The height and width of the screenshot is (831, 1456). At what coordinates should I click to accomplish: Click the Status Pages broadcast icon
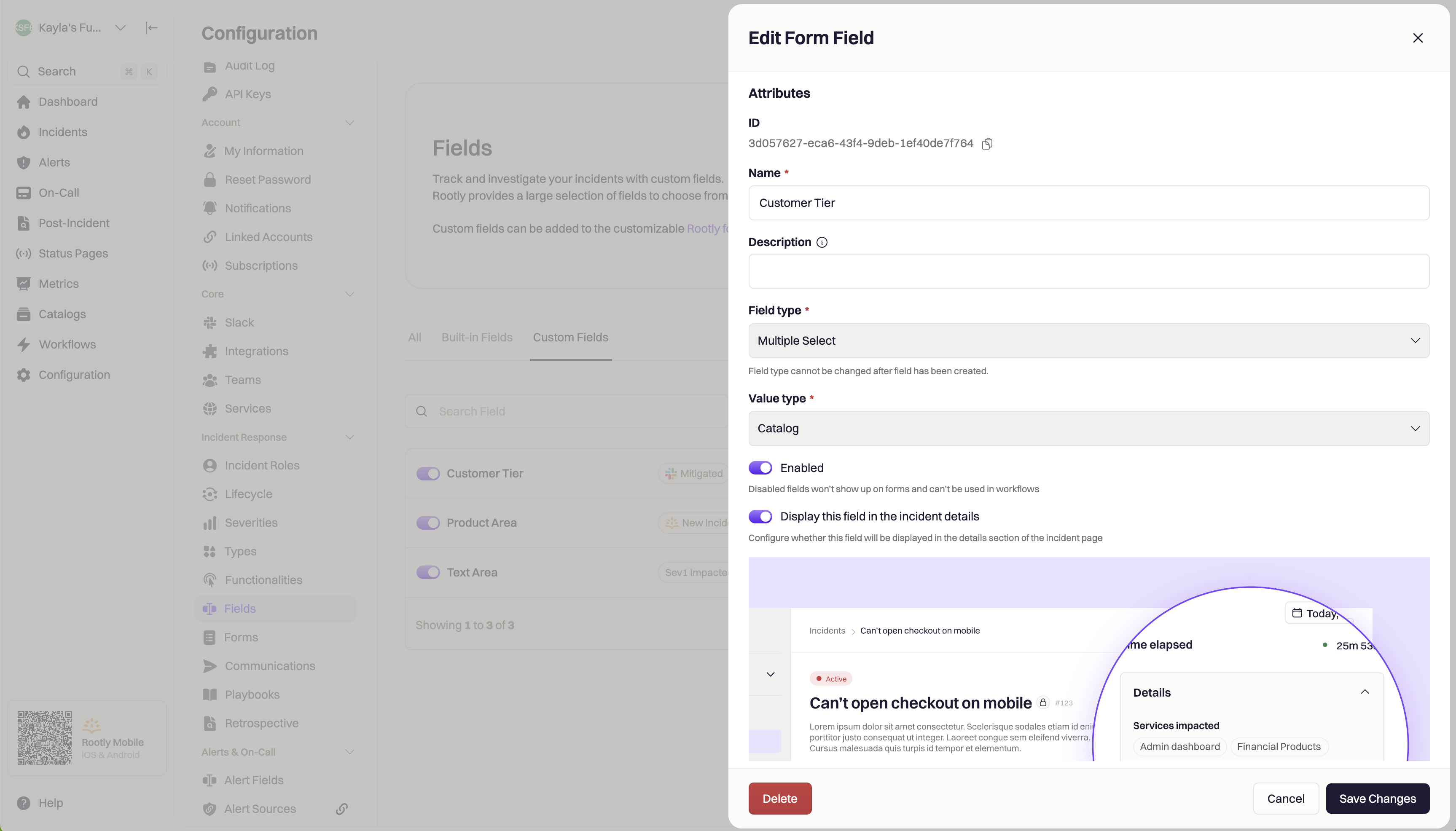pos(24,253)
